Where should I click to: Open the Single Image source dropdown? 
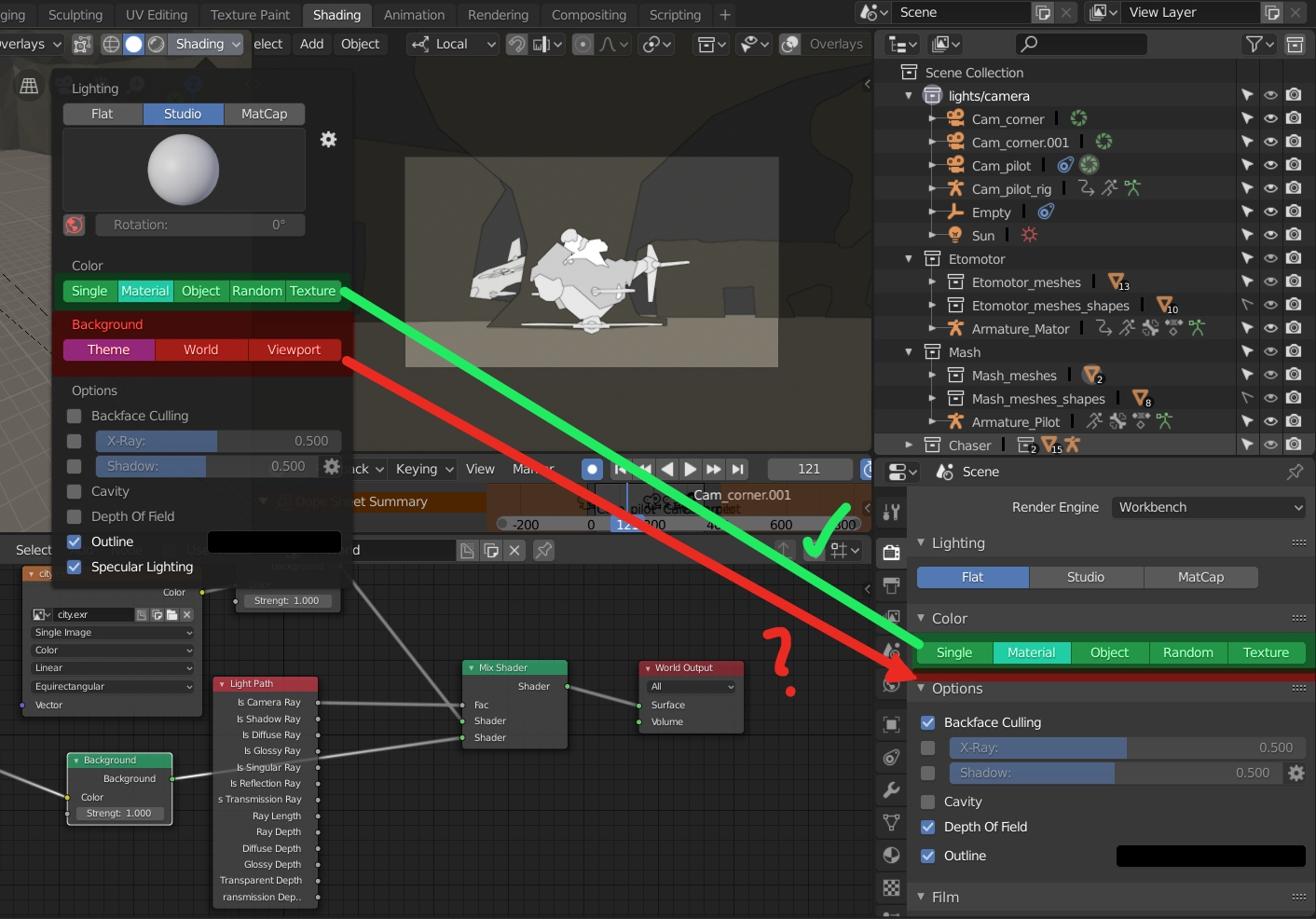[113, 632]
